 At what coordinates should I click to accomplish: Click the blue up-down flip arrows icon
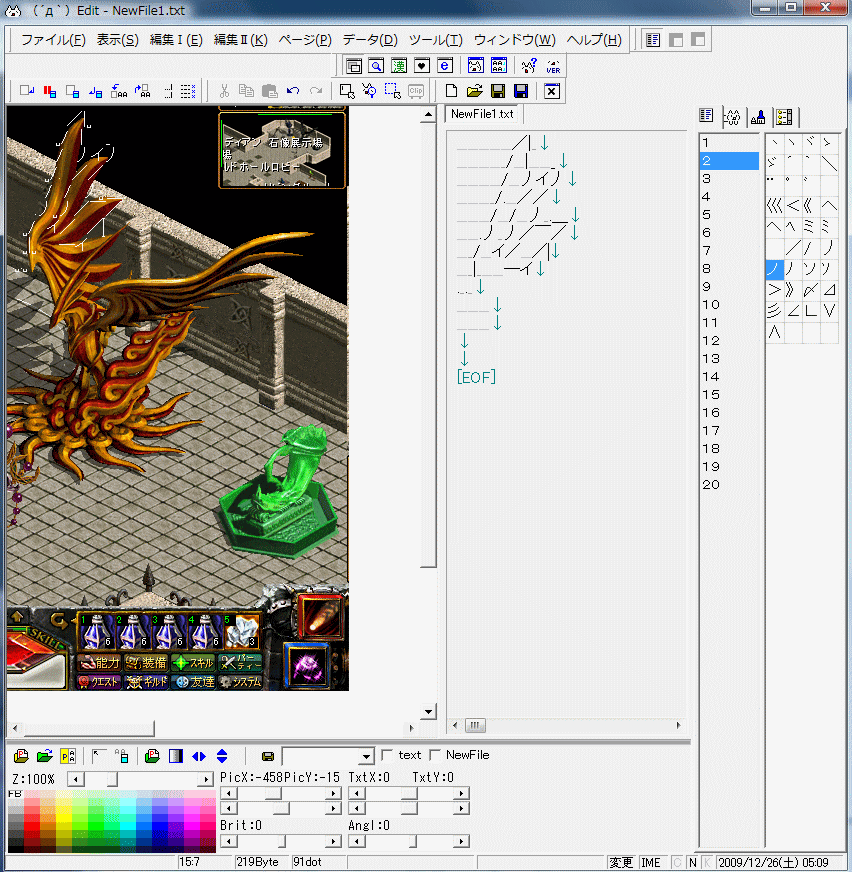coord(222,756)
